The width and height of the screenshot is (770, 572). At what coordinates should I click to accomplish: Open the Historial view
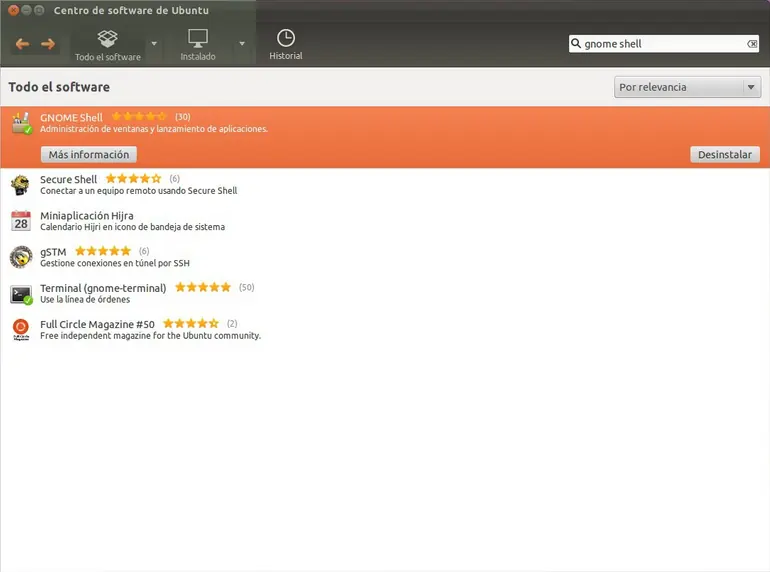(286, 45)
